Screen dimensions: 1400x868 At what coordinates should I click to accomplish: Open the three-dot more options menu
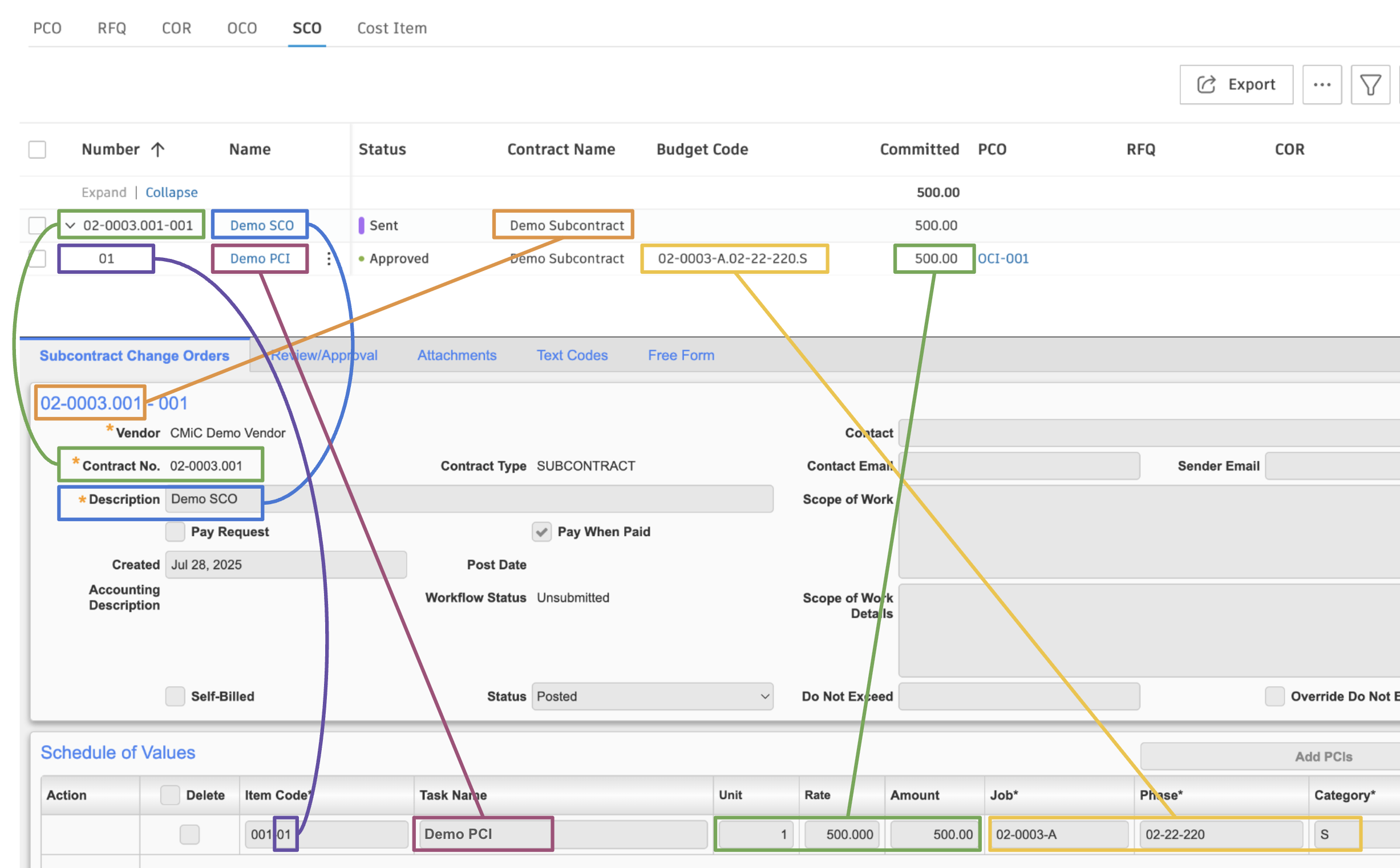point(1322,84)
